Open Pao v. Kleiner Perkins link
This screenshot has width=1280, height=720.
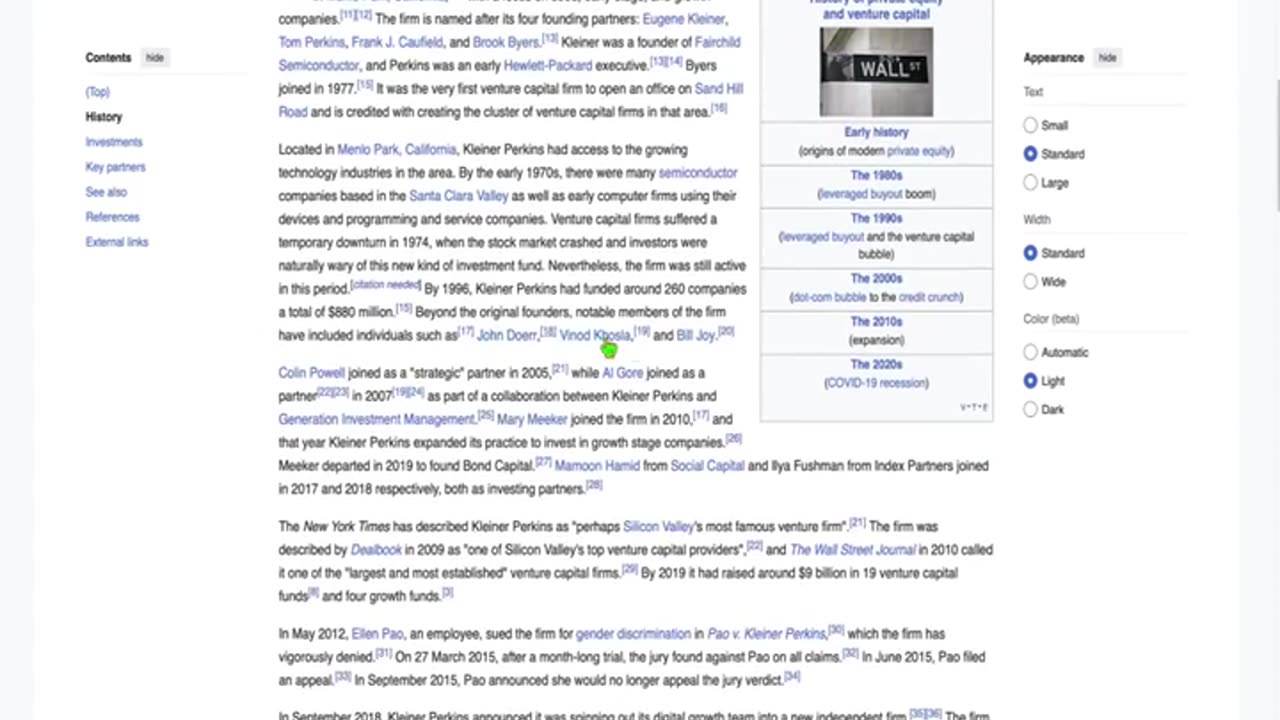click(x=766, y=634)
